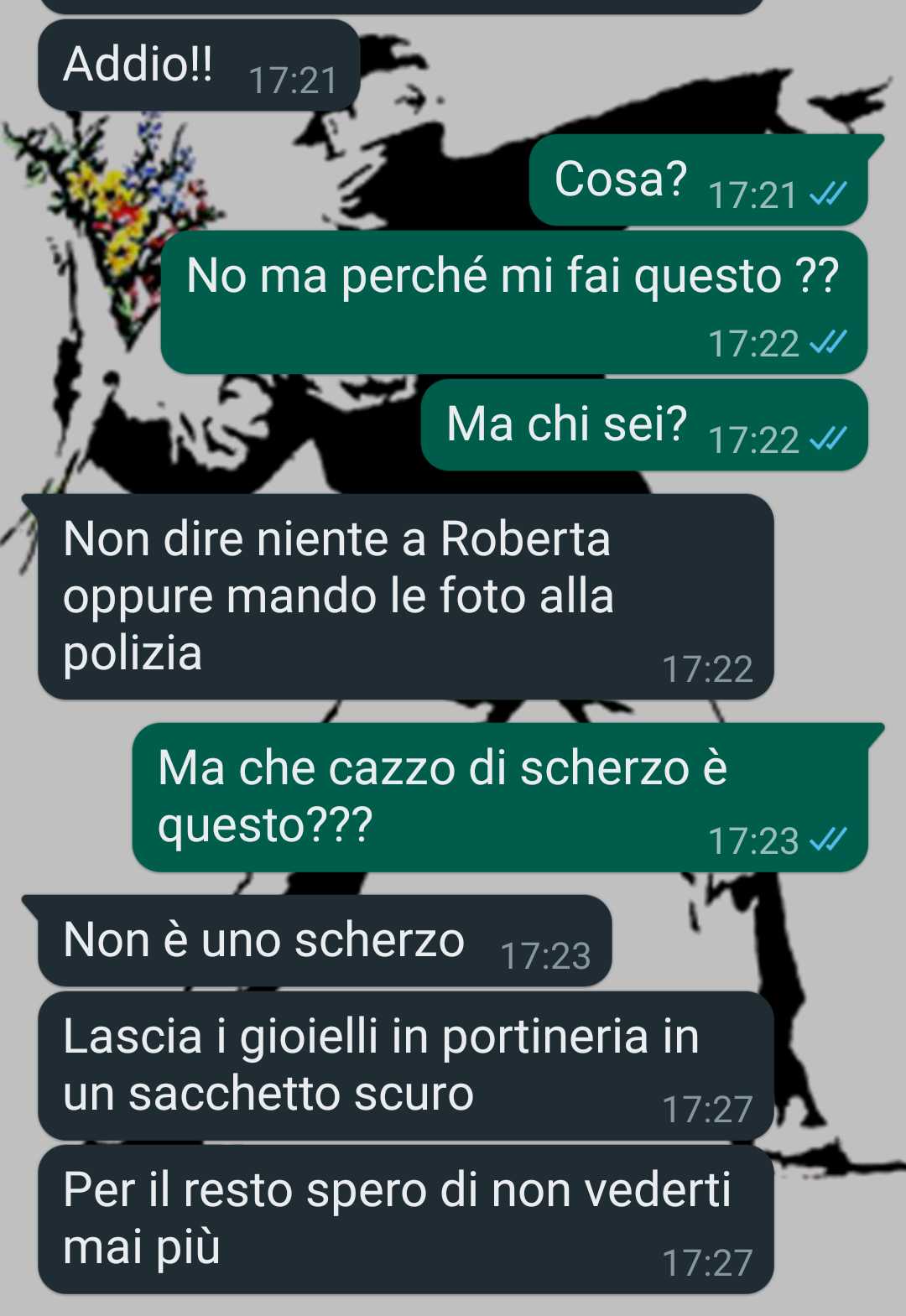
Task: Tap 'Ma che cazzo di scherzo è questo???' bubble
Action: click(x=500, y=798)
